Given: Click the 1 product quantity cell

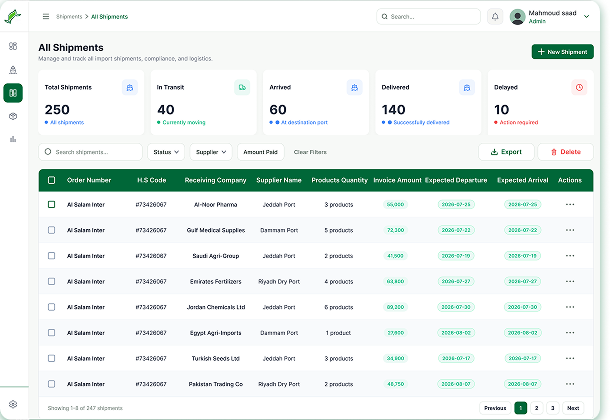Looking at the screenshot, I should pyautogui.click(x=338, y=333).
